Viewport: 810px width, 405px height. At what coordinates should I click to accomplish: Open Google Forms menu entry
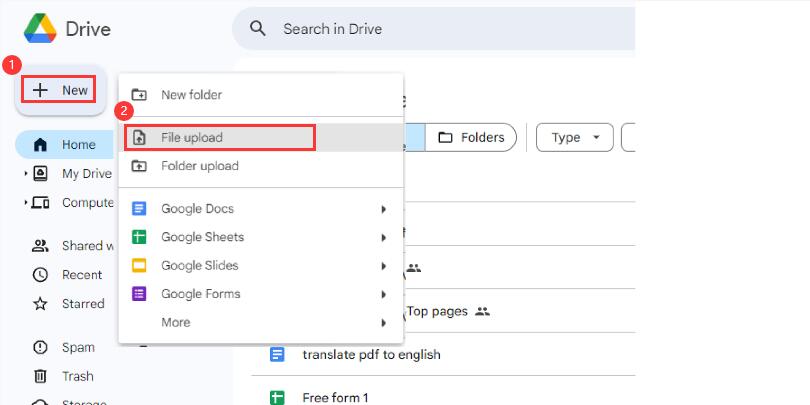tap(261, 294)
